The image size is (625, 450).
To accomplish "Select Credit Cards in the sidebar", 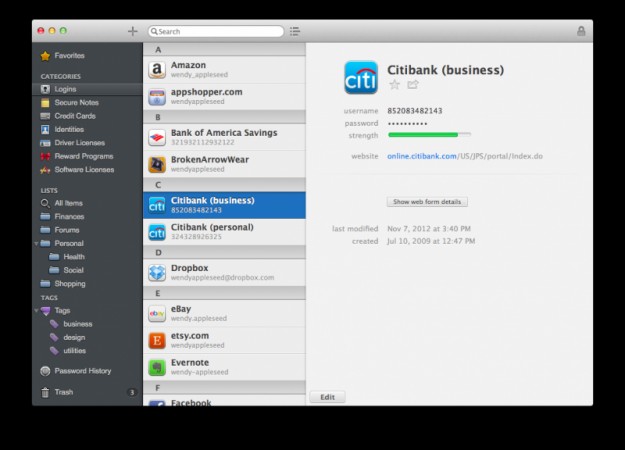I will click(73, 116).
